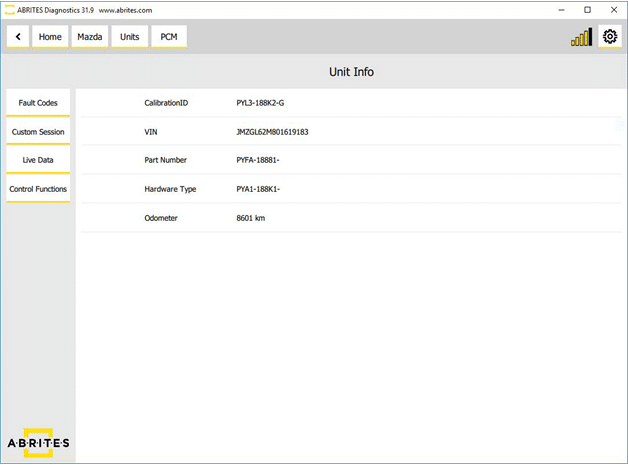Click the signal strength bars icon
This screenshot has height=465, width=628.
click(581, 37)
